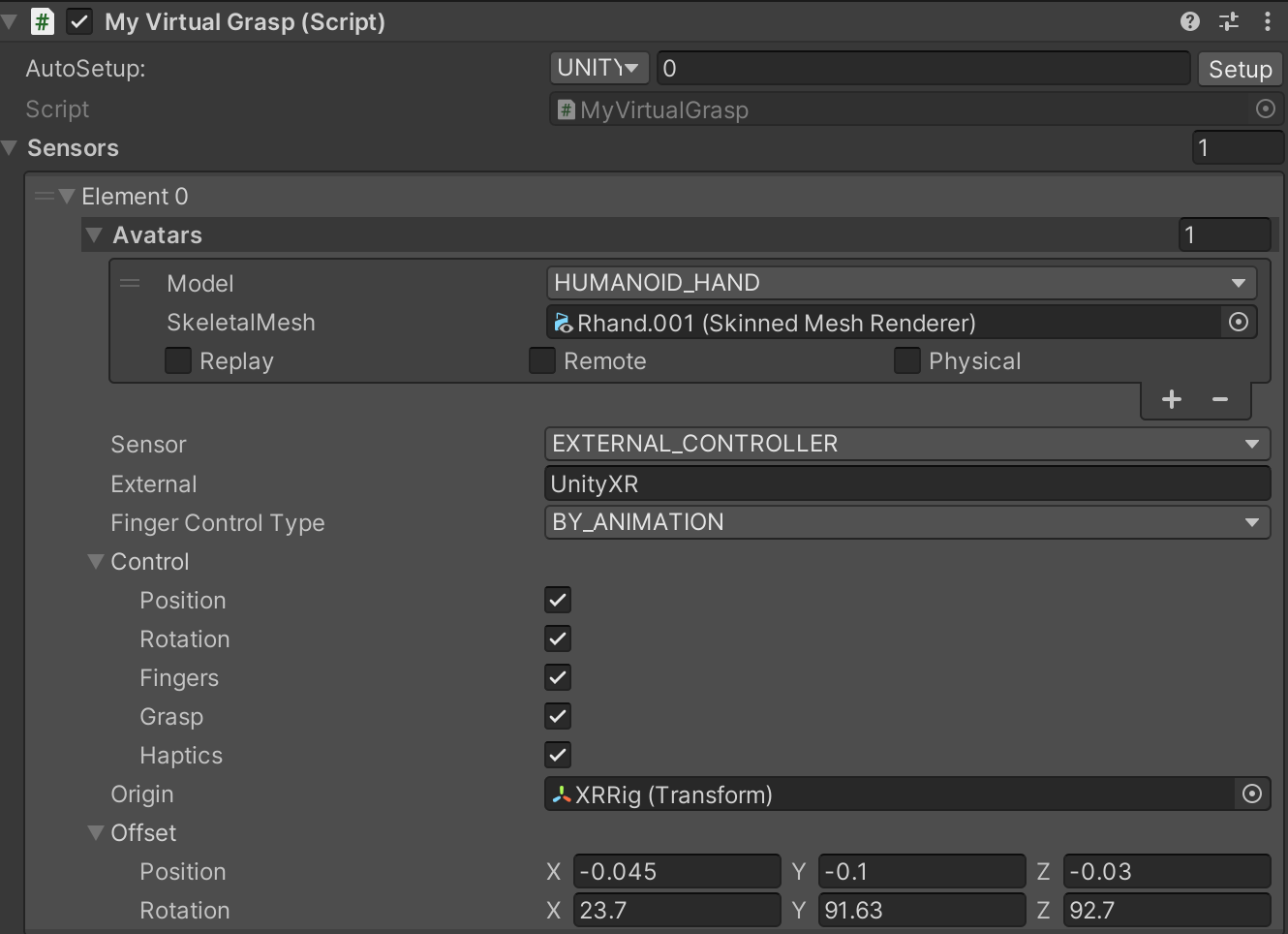The image size is (1288, 934).
Task: Click the External UnityXR text field
Action: point(906,483)
